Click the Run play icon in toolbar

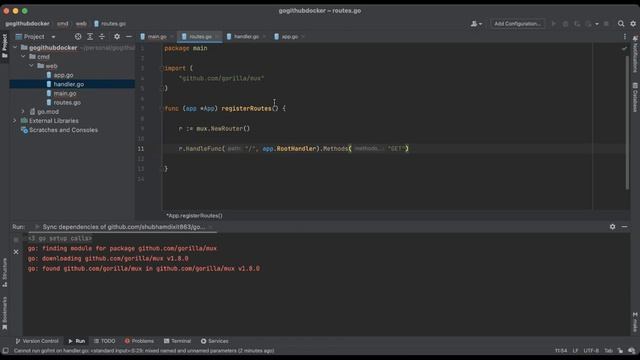tap(554, 24)
